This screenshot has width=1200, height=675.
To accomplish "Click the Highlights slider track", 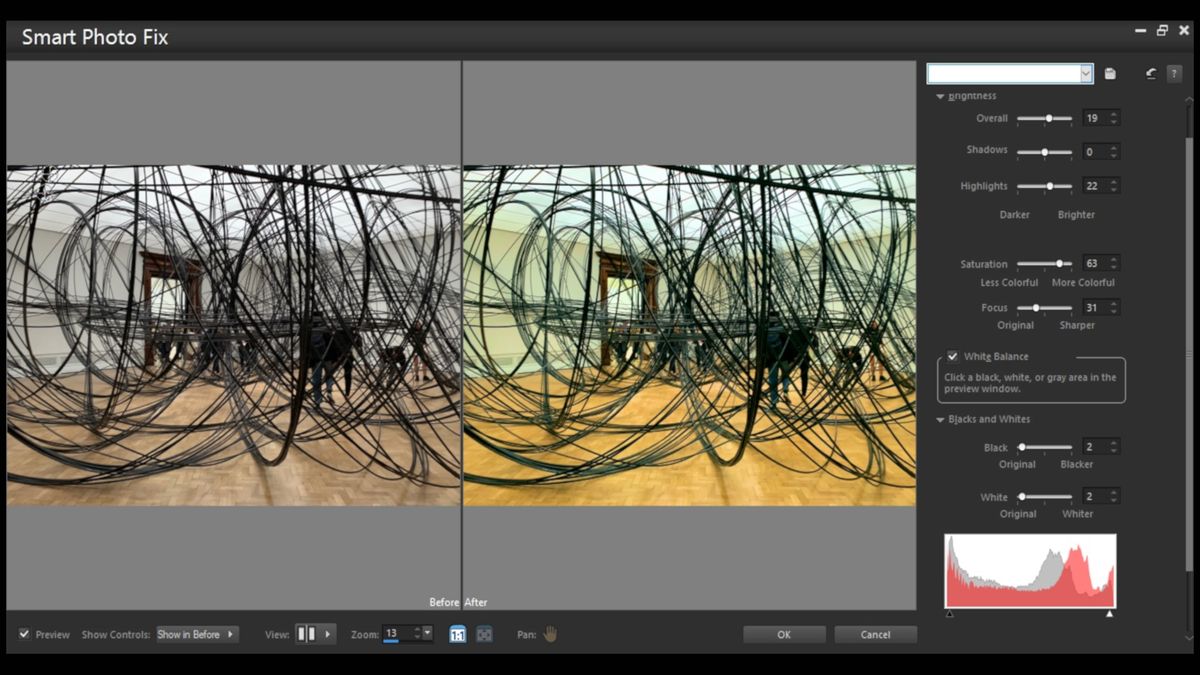I will 1044,186.
